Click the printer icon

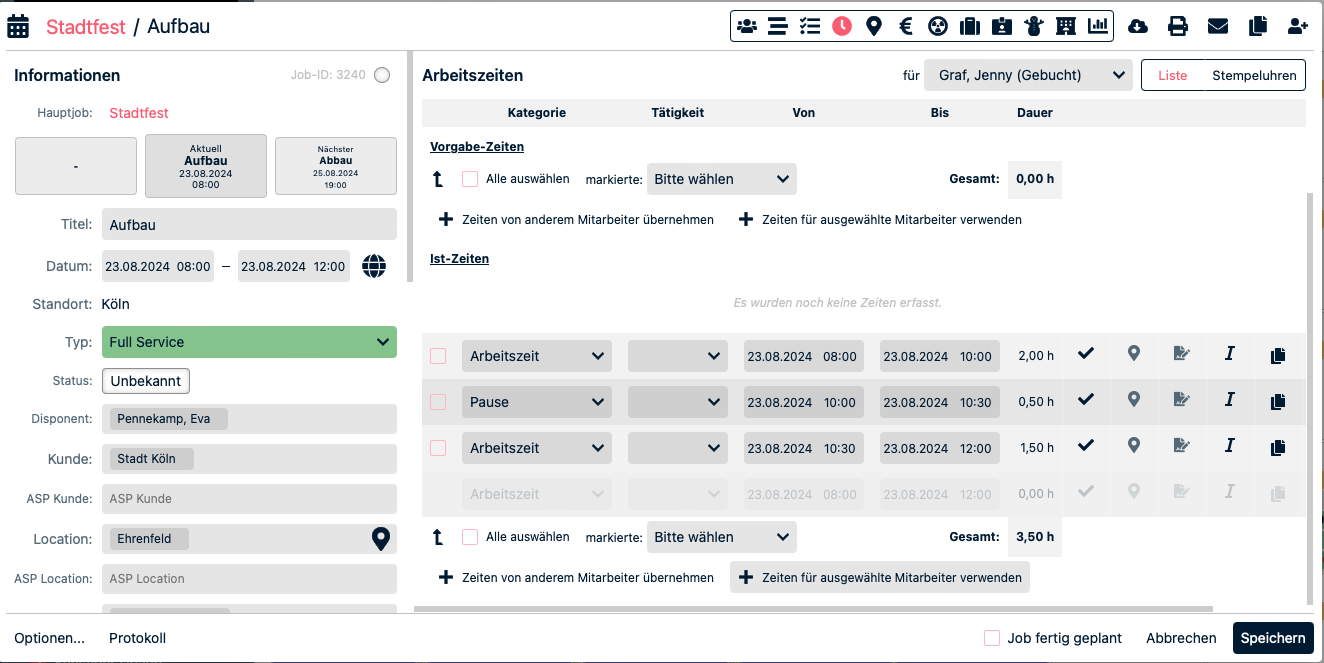tap(1178, 27)
